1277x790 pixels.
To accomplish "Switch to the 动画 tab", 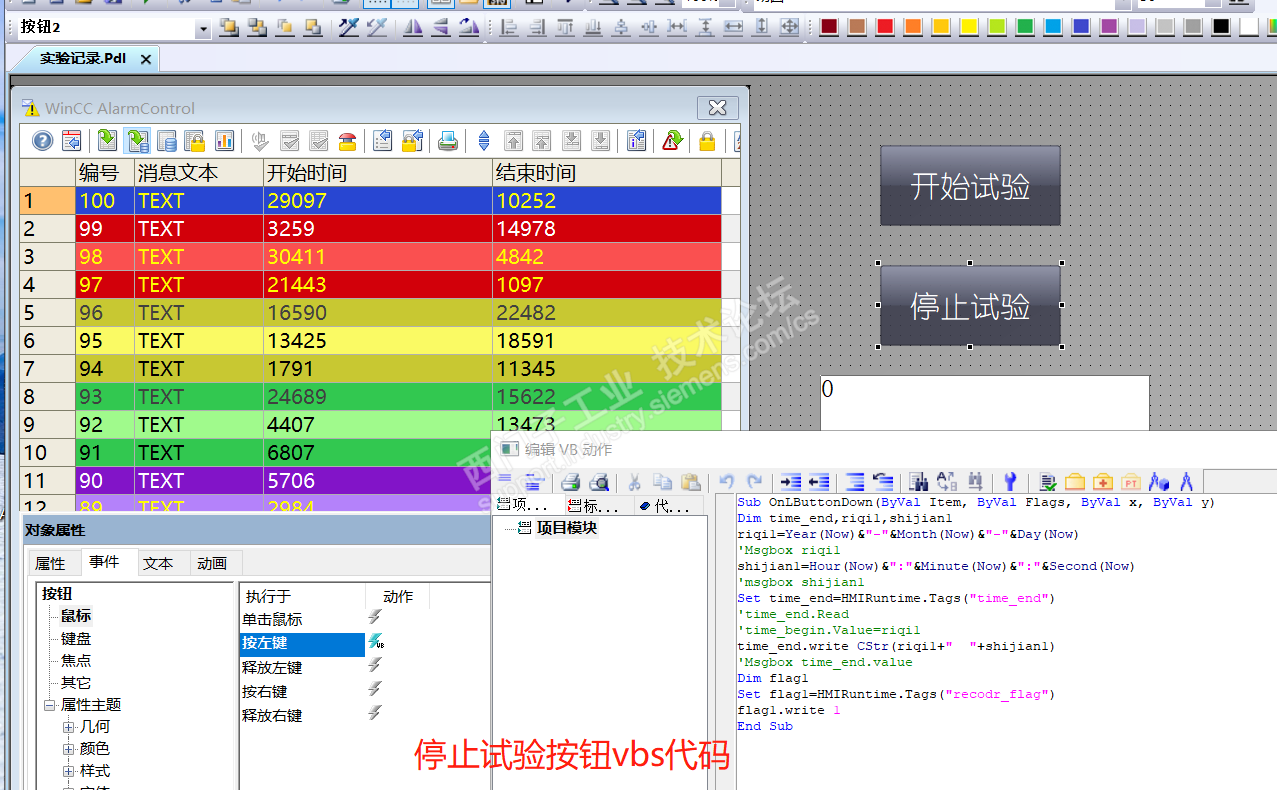I will (212, 563).
